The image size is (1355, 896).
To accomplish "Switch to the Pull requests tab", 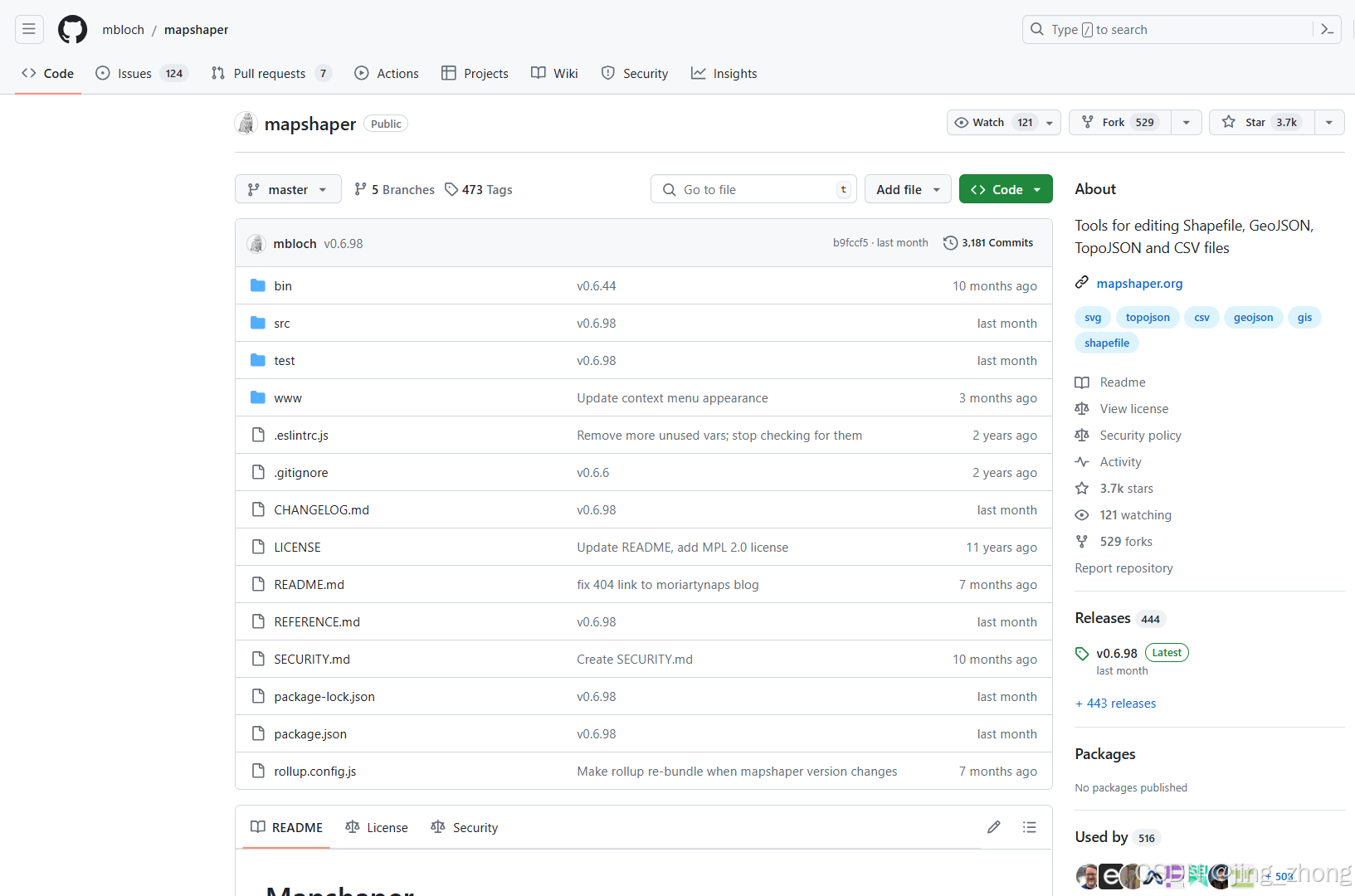I will 271,74.
